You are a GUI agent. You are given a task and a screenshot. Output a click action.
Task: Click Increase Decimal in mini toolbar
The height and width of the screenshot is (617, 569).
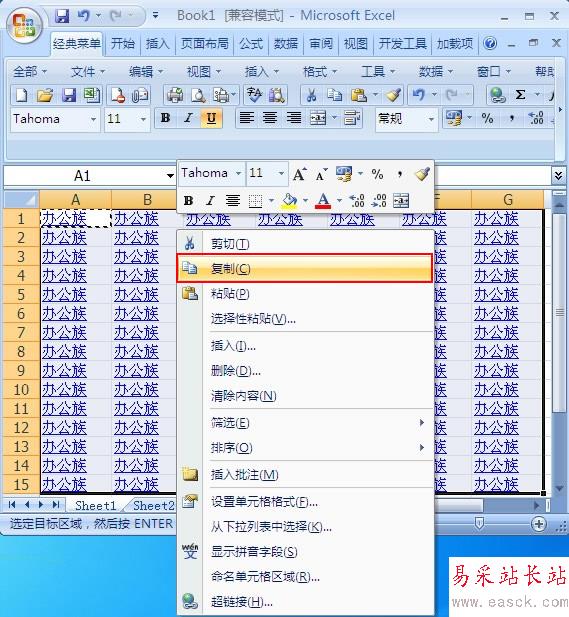click(x=357, y=201)
